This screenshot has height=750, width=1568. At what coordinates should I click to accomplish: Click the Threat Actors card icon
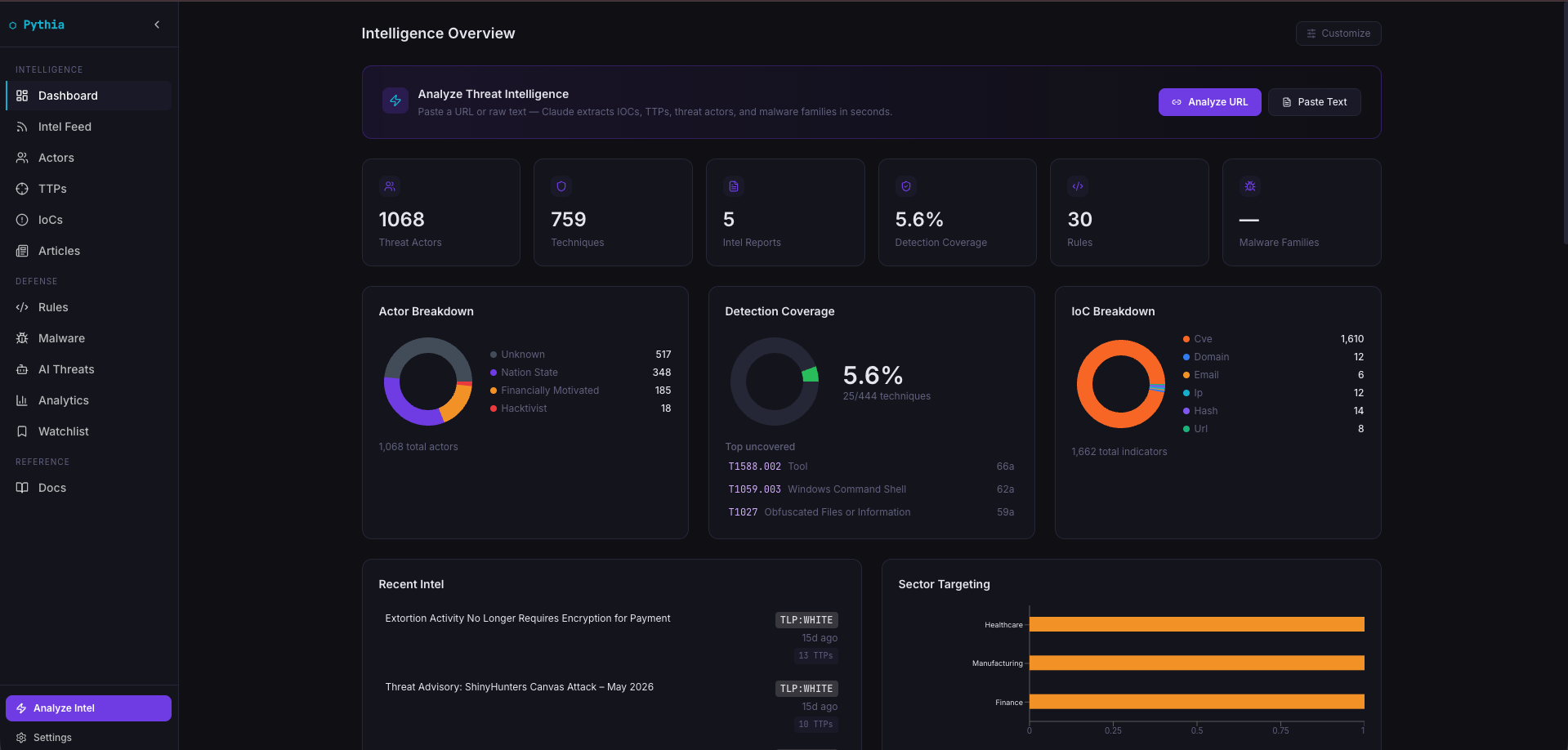pyautogui.click(x=390, y=186)
